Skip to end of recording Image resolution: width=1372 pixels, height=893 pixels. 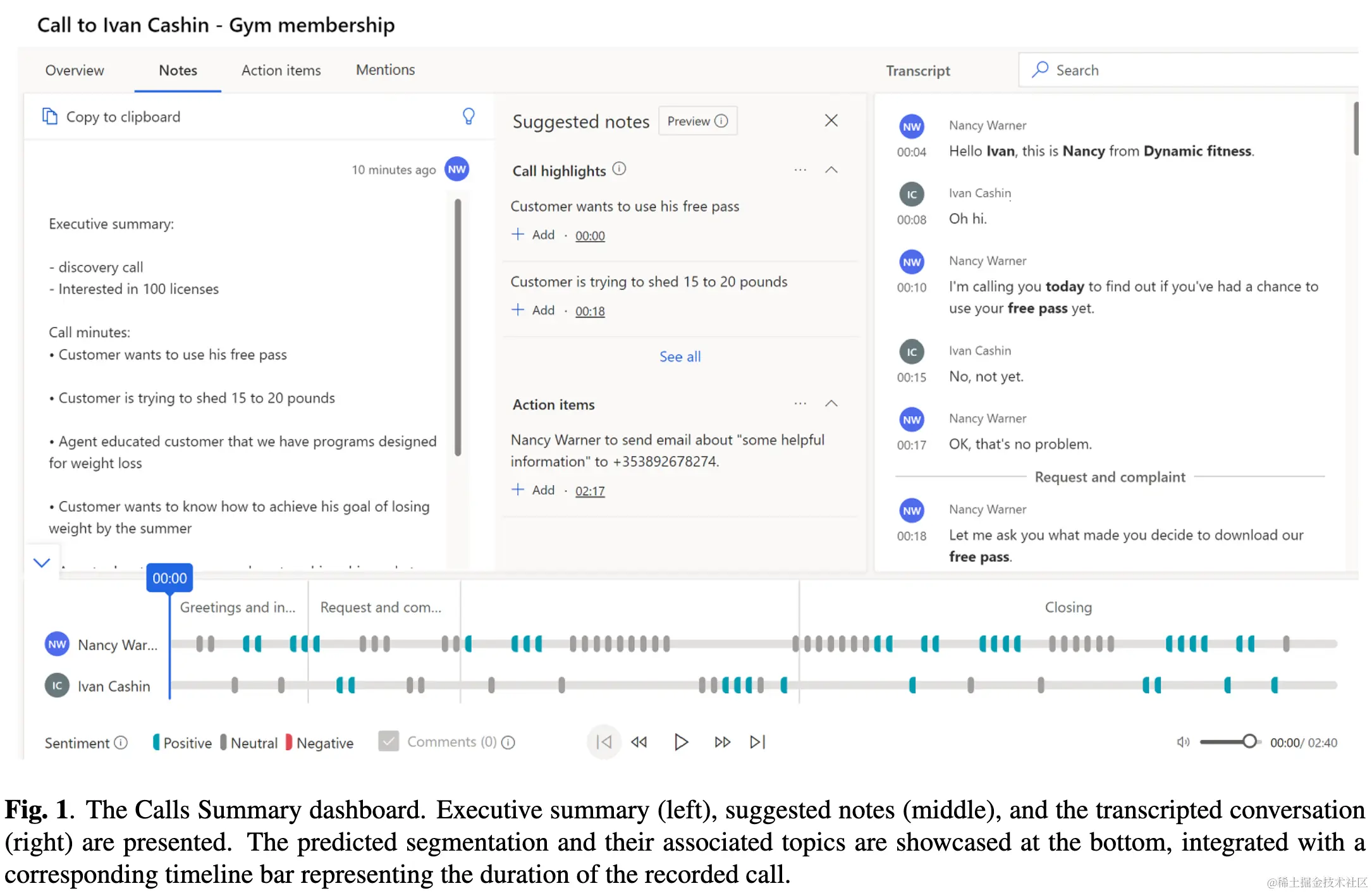pos(757,742)
